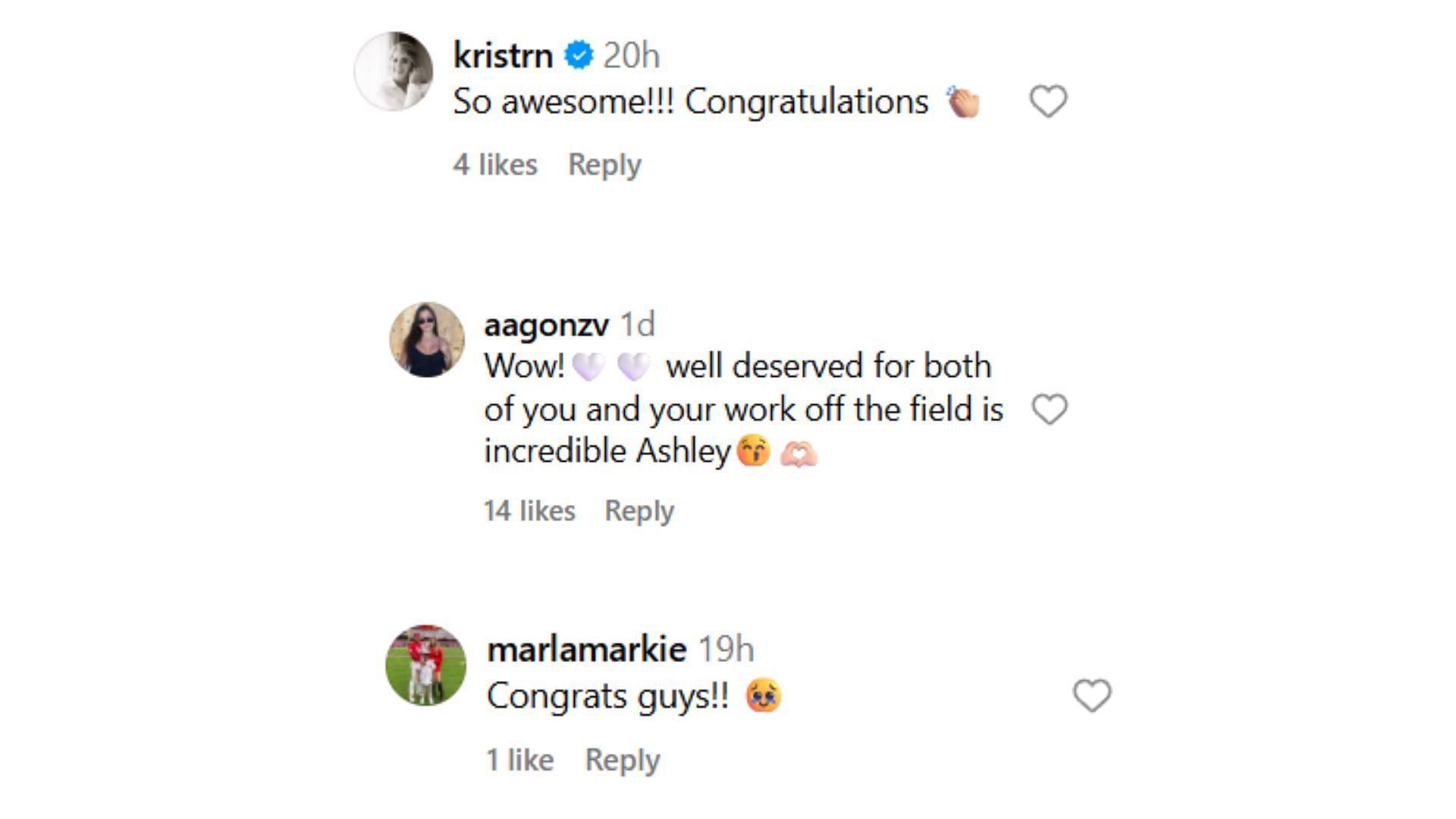This screenshot has height=819, width=1456.
Task: Visit the marlamarkie username link
Action: [x=586, y=649]
